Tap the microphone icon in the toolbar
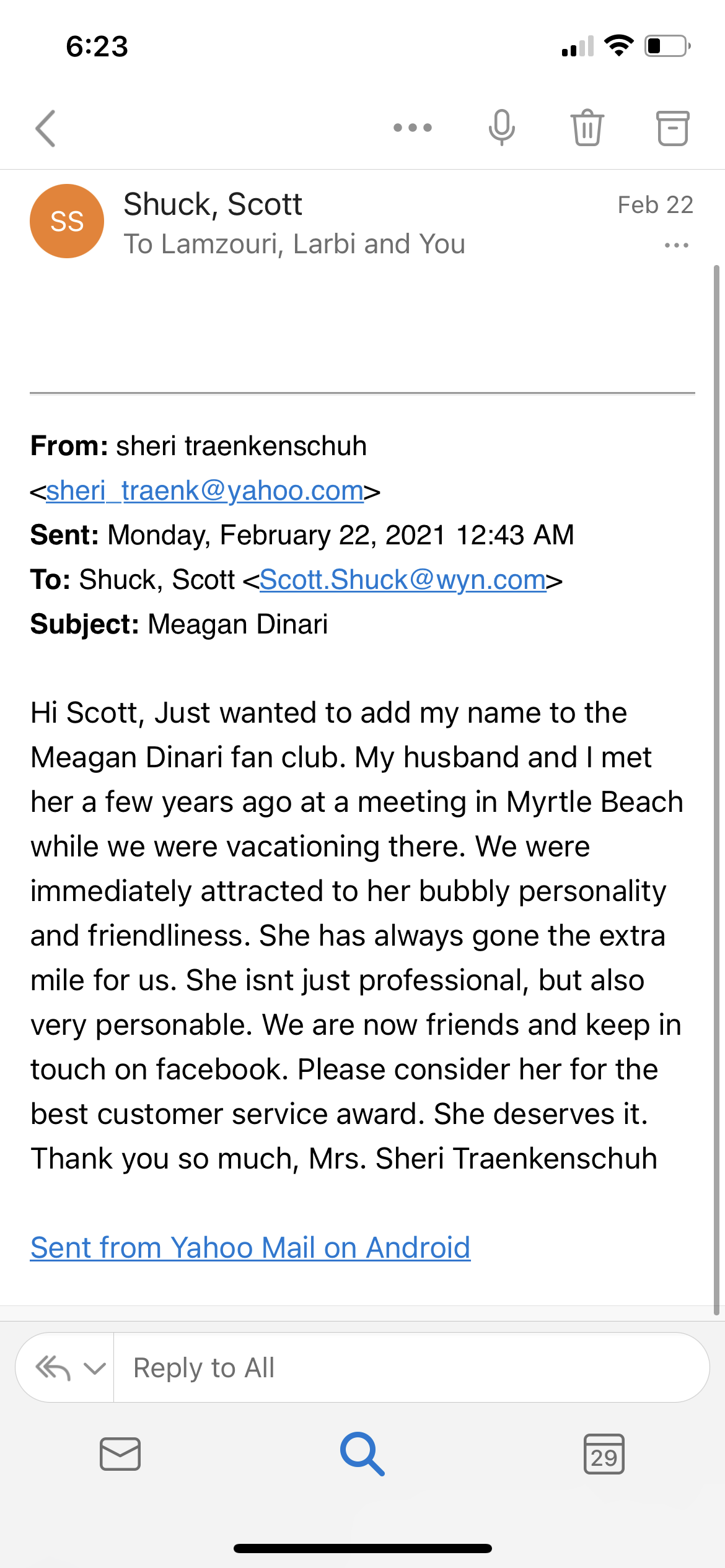 tap(501, 128)
